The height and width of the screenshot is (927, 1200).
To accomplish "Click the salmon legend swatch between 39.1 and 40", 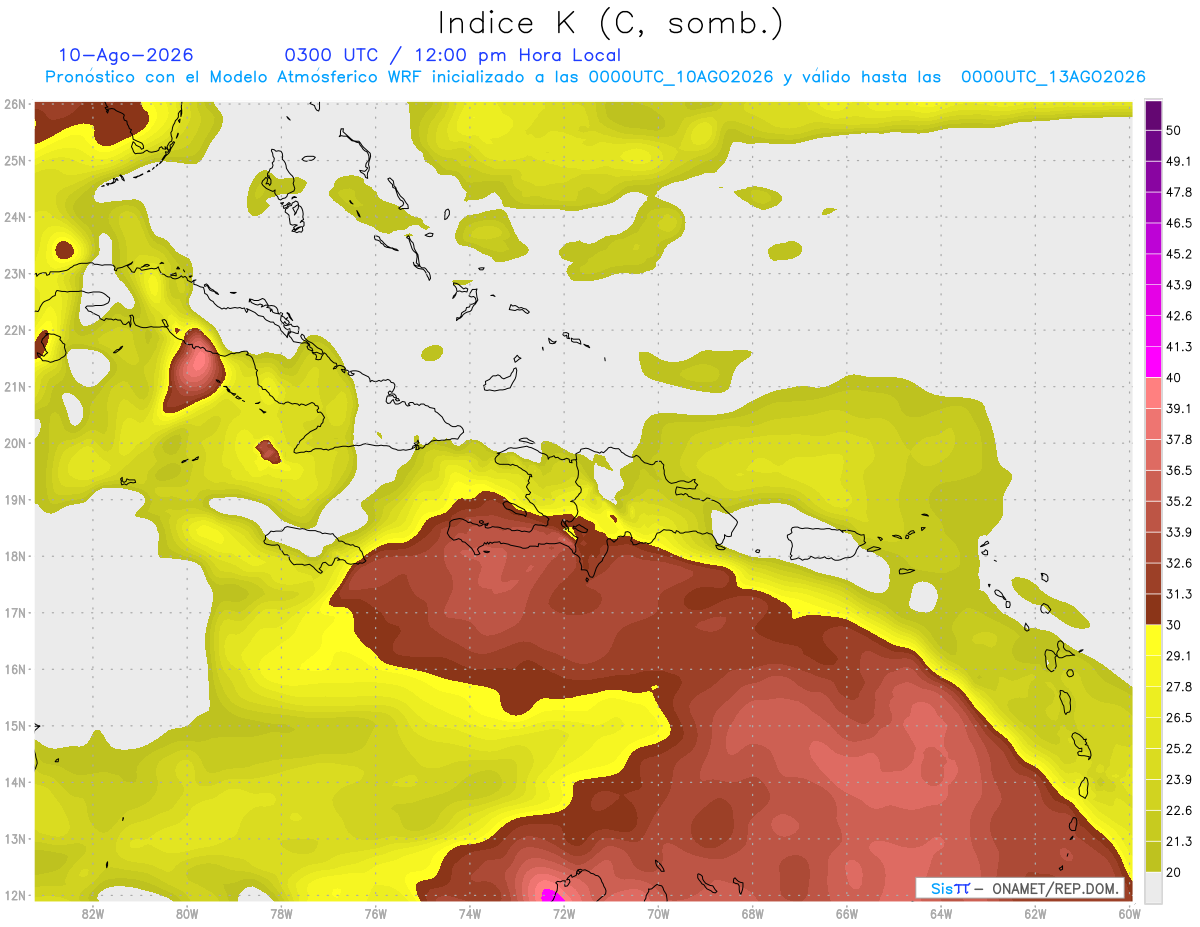I will [x=1153, y=393].
